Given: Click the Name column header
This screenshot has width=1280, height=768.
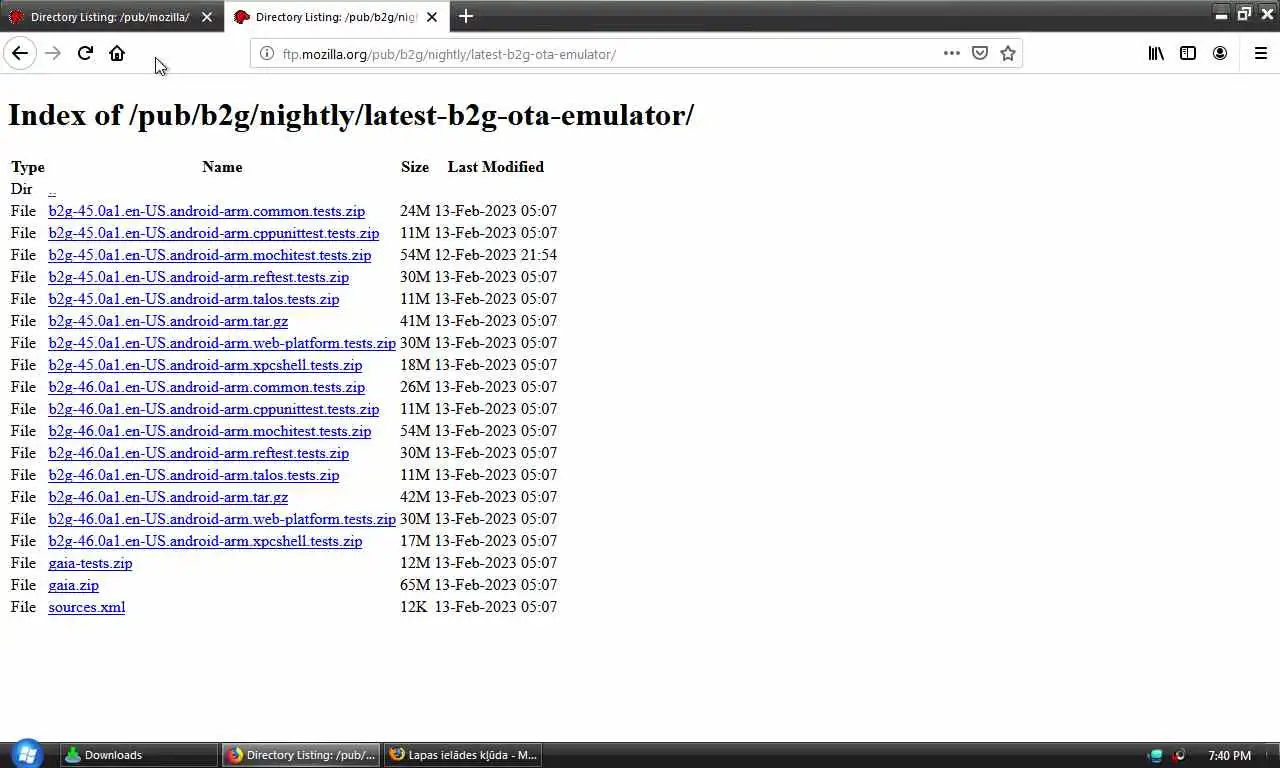Looking at the screenshot, I should coord(222,167).
